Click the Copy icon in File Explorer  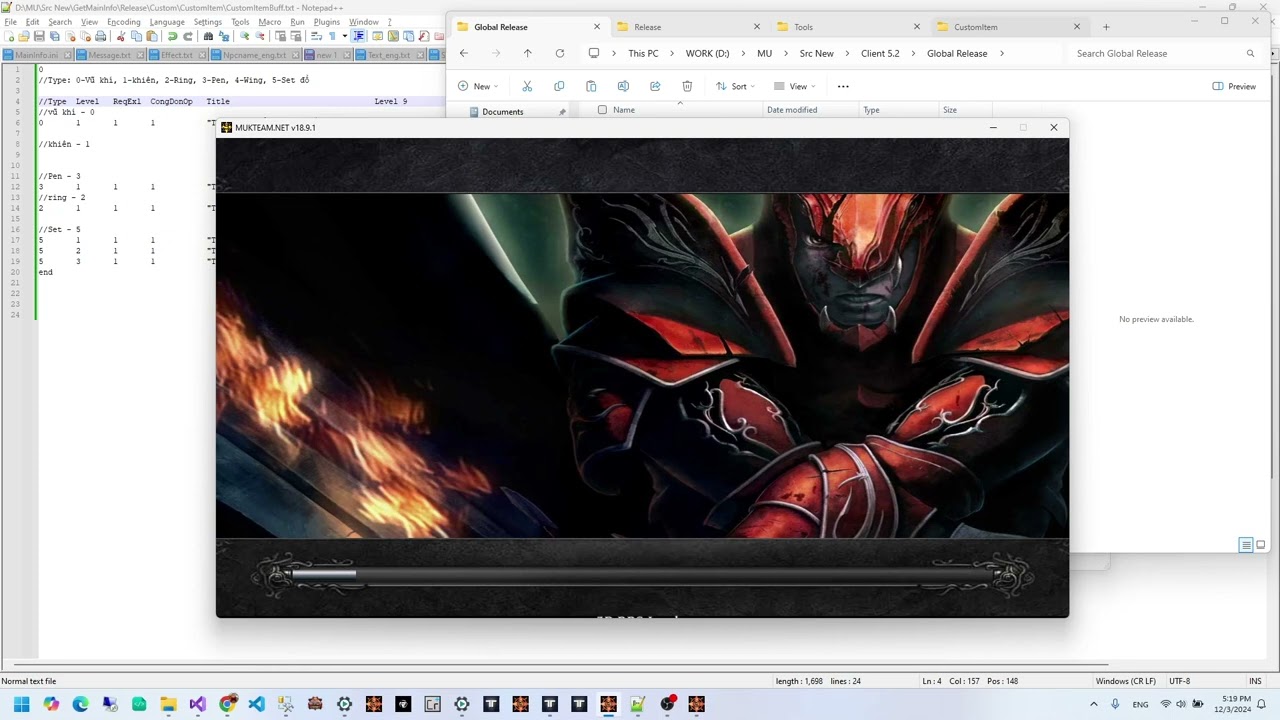(x=559, y=86)
